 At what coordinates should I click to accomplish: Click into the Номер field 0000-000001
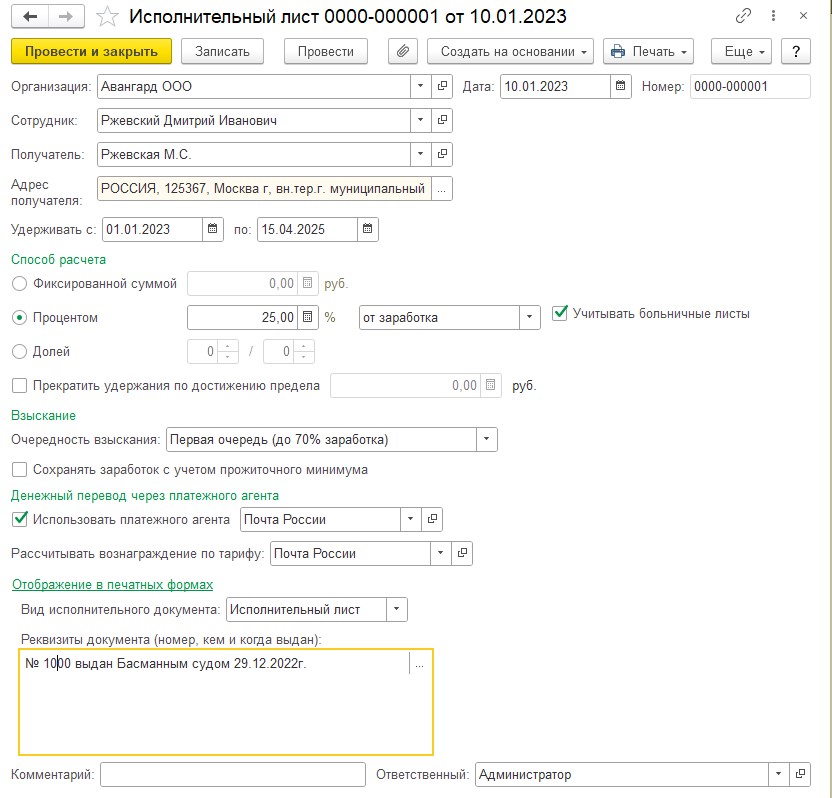pos(750,86)
